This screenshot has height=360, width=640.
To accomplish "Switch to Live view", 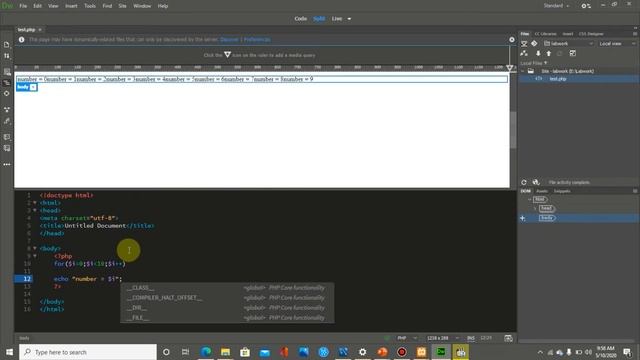I will click(x=337, y=19).
